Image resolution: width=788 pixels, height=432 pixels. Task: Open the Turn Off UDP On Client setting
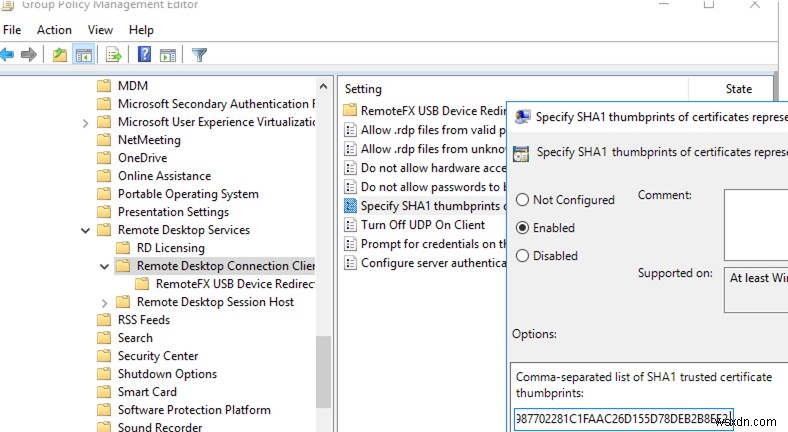click(422, 225)
